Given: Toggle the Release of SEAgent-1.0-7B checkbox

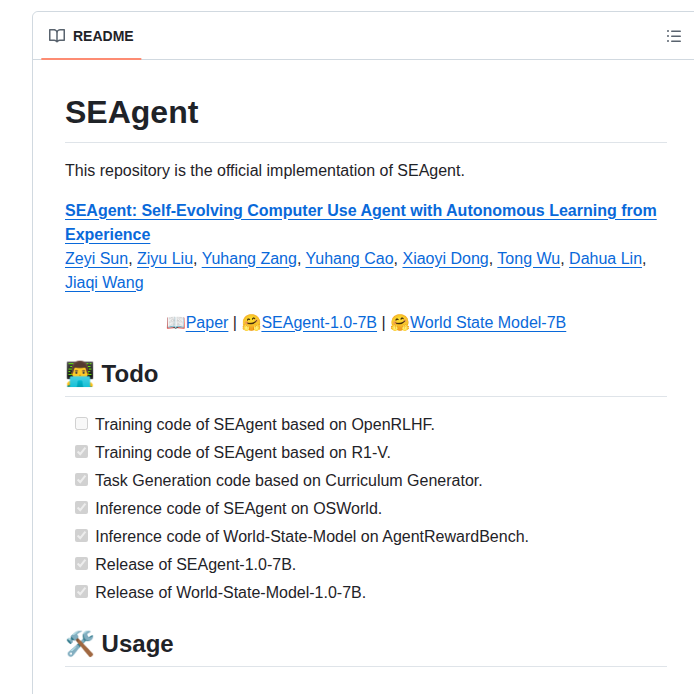Looking at the screenshot, I should 81,563.
